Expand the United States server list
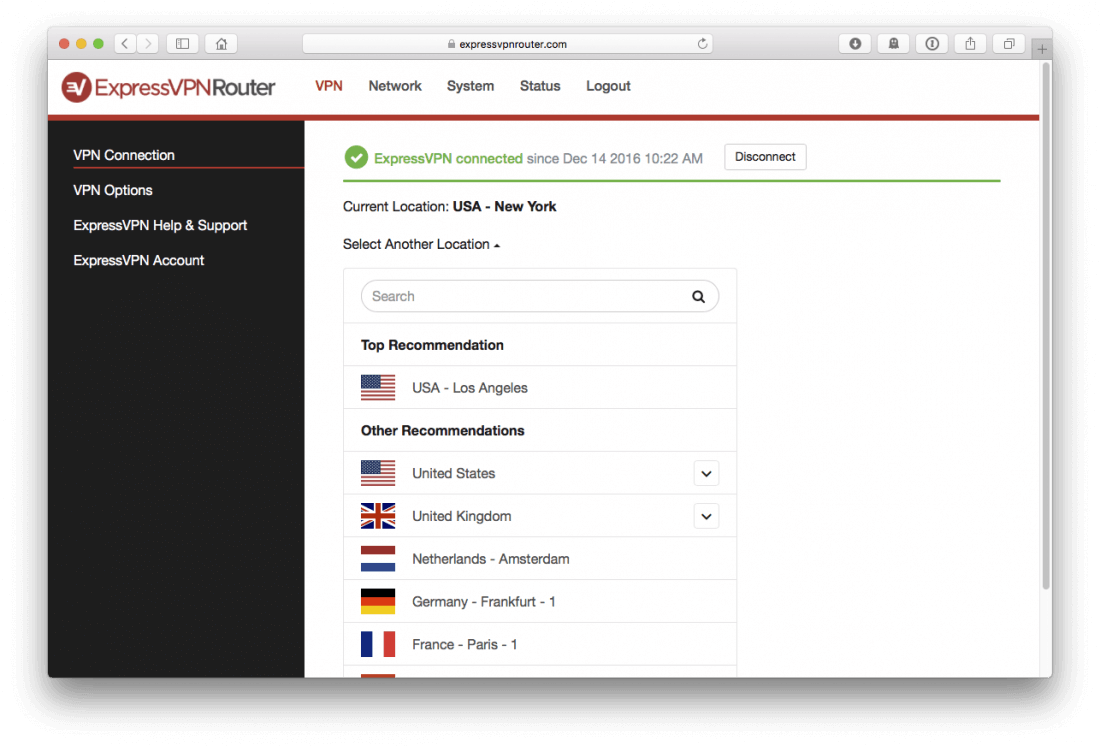The image size is (1100, 746). coord(706,474)
